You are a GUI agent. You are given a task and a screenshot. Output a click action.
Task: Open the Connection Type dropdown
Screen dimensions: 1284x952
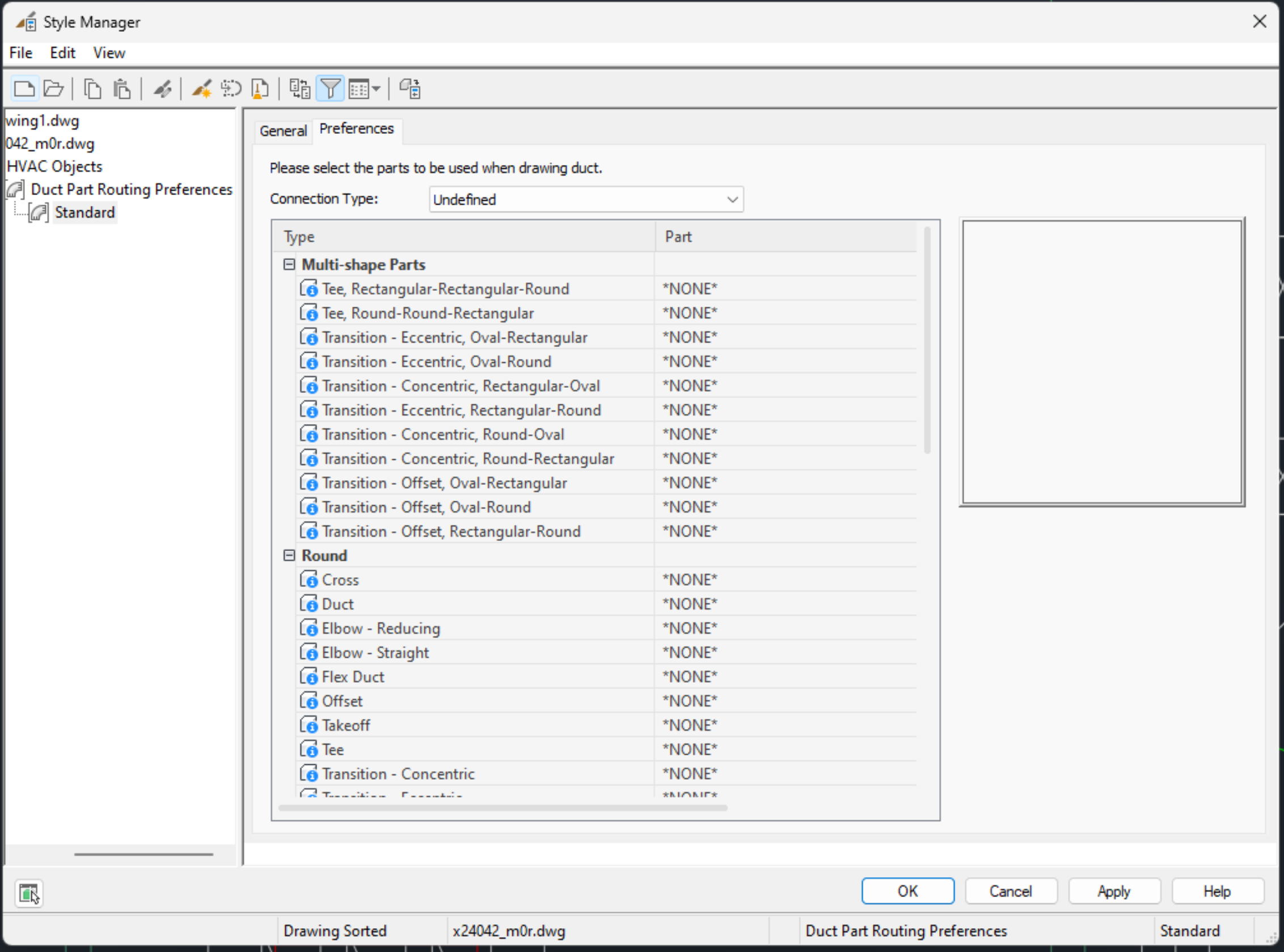click(x=586, y=200)
